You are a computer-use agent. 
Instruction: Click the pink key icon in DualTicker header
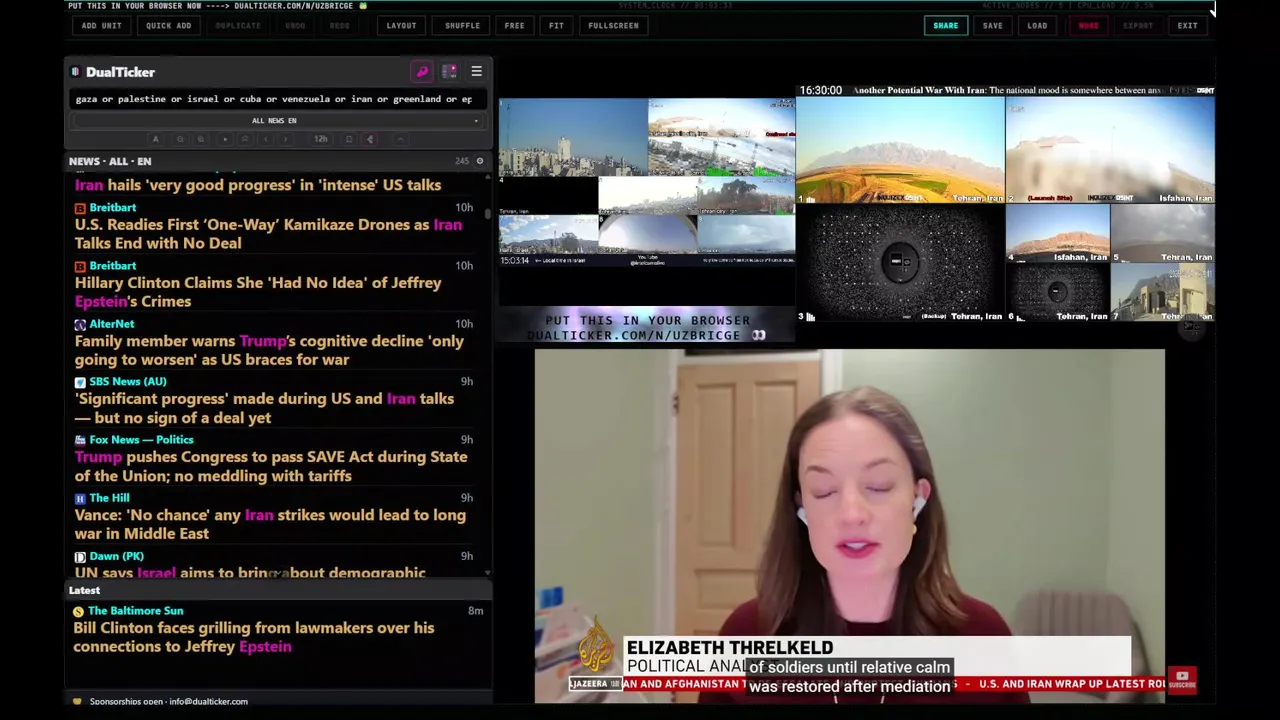(x=422, y=72)
